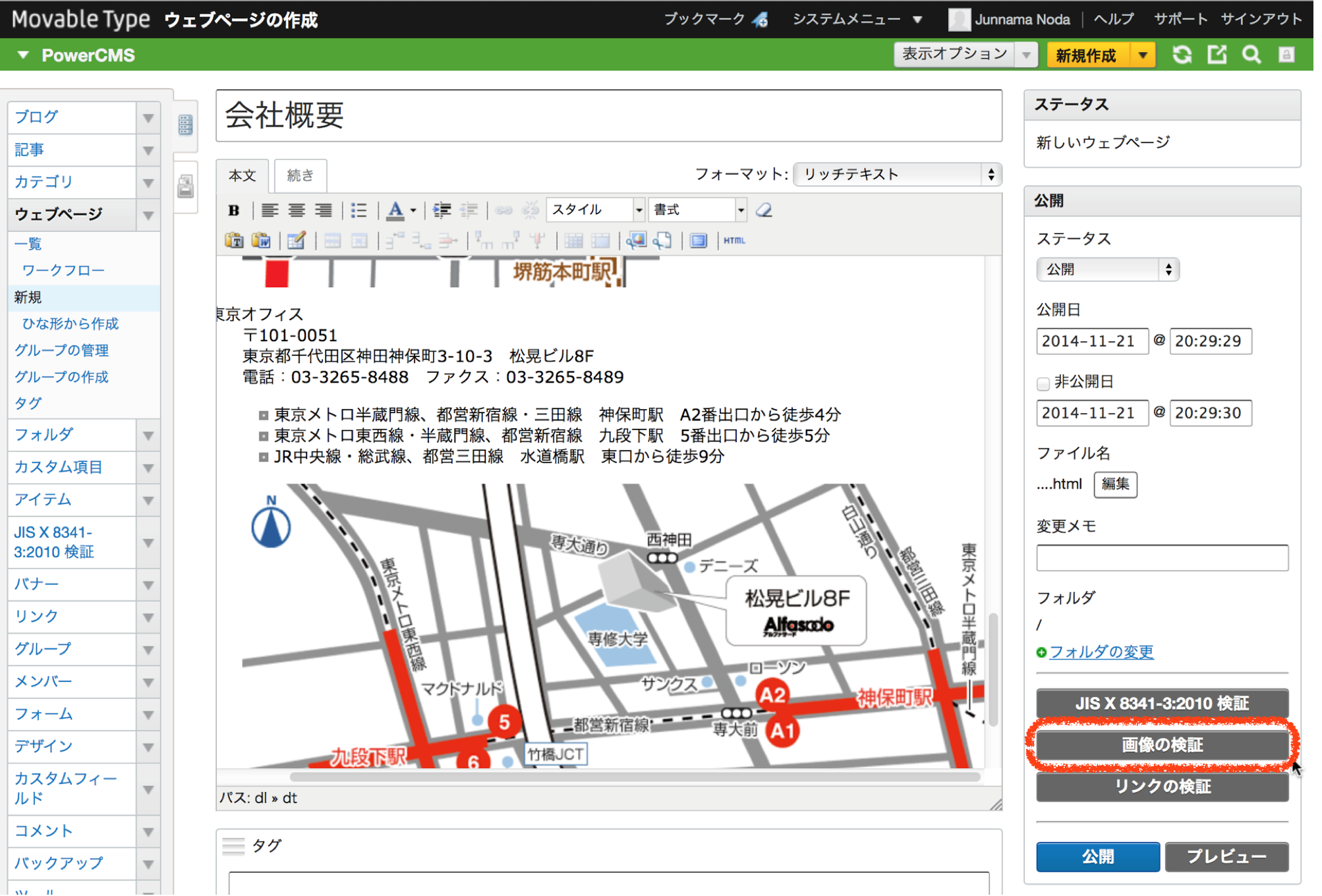This screenshot has height=896, width=1322.
Task: Open the フォーマット リッチテキスト dropdown
Action: 898,175
